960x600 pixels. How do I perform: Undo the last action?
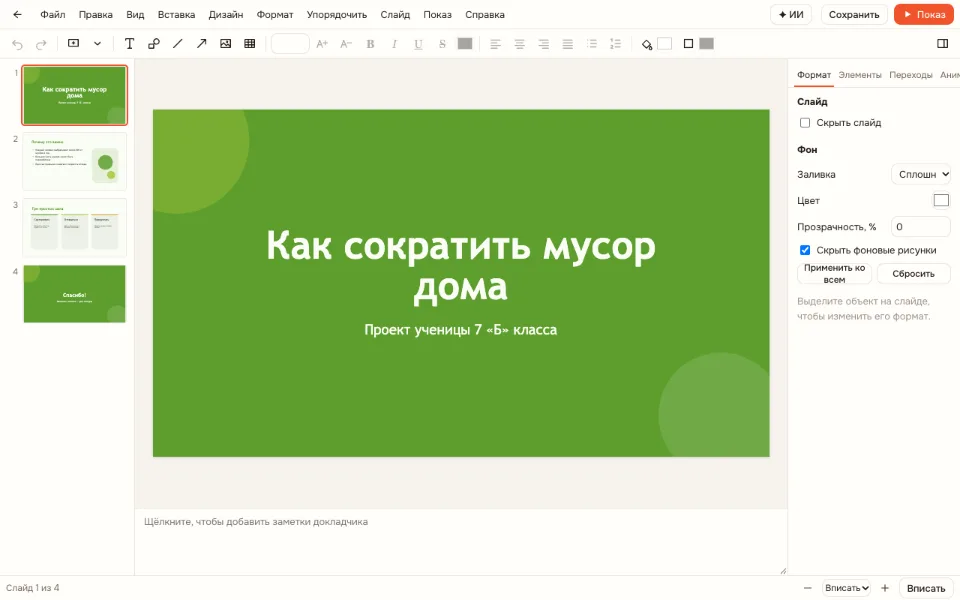[x=17, y=44]
